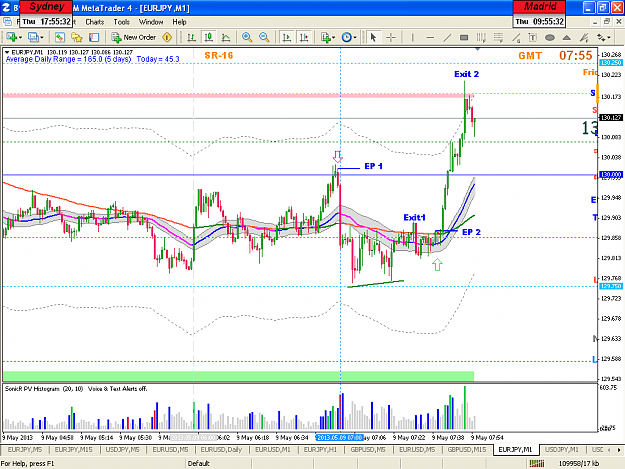Open the Help menu
This screenshot has width=625, height=469.
pyautogui.click(x=179, y=22)
